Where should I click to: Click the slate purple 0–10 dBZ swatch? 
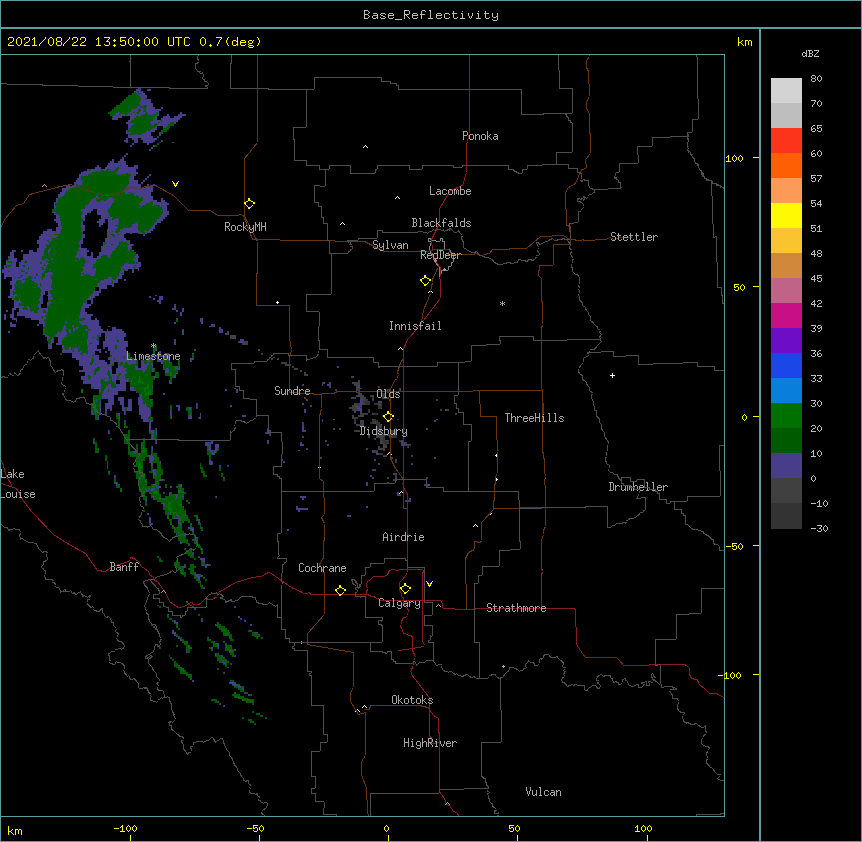786,466
